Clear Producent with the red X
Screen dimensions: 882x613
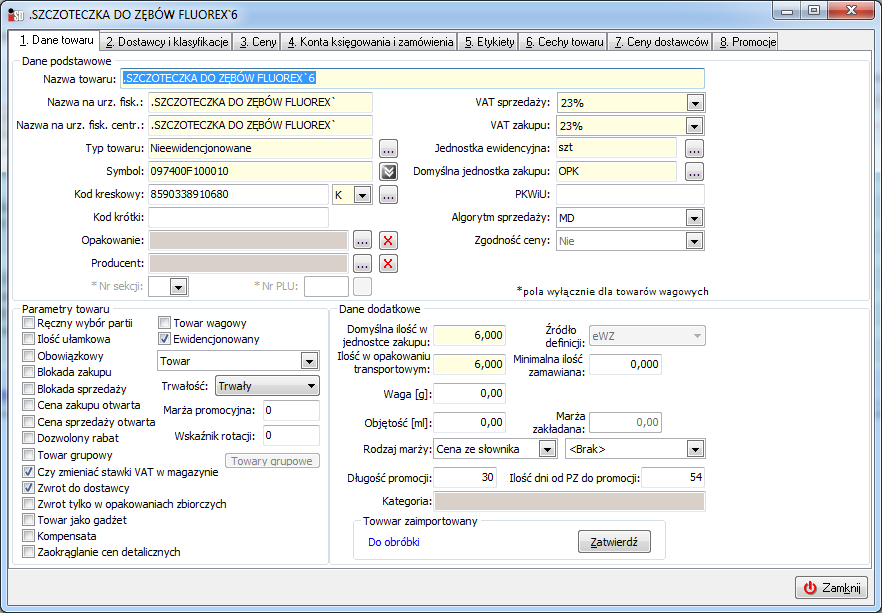click(388, 264)
